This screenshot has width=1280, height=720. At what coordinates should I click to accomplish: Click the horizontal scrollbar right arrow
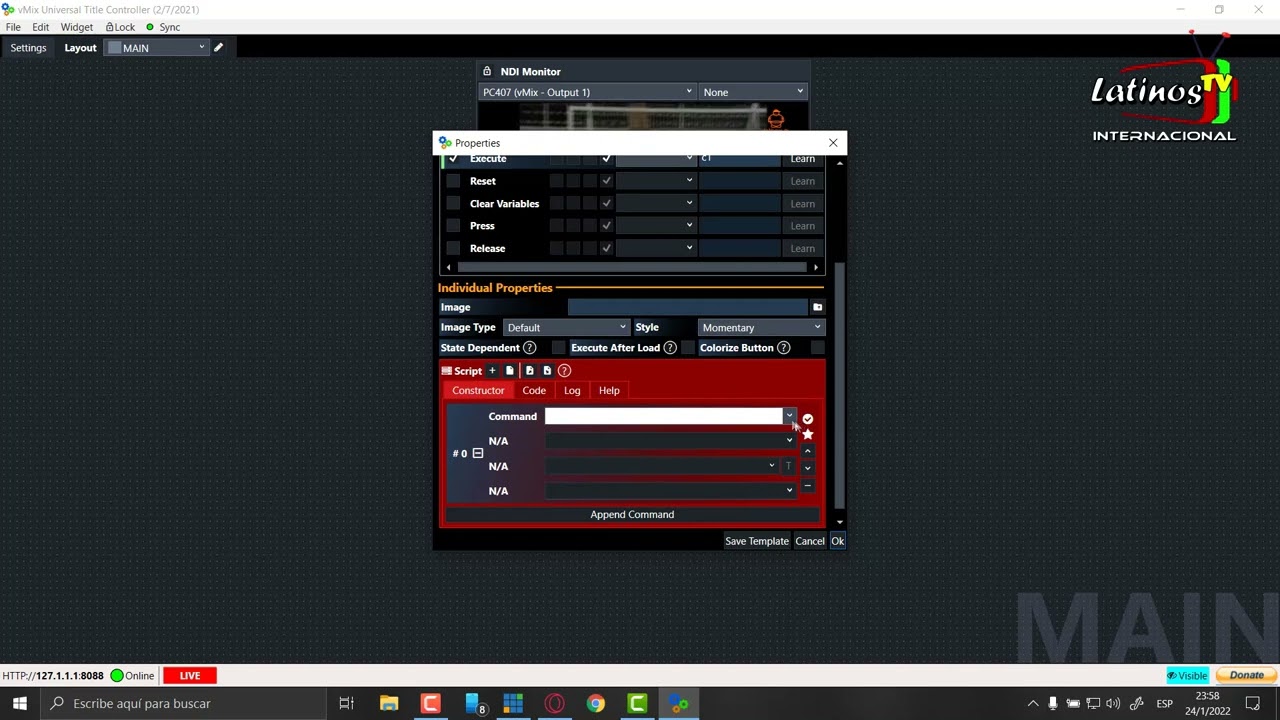(816, 267)
